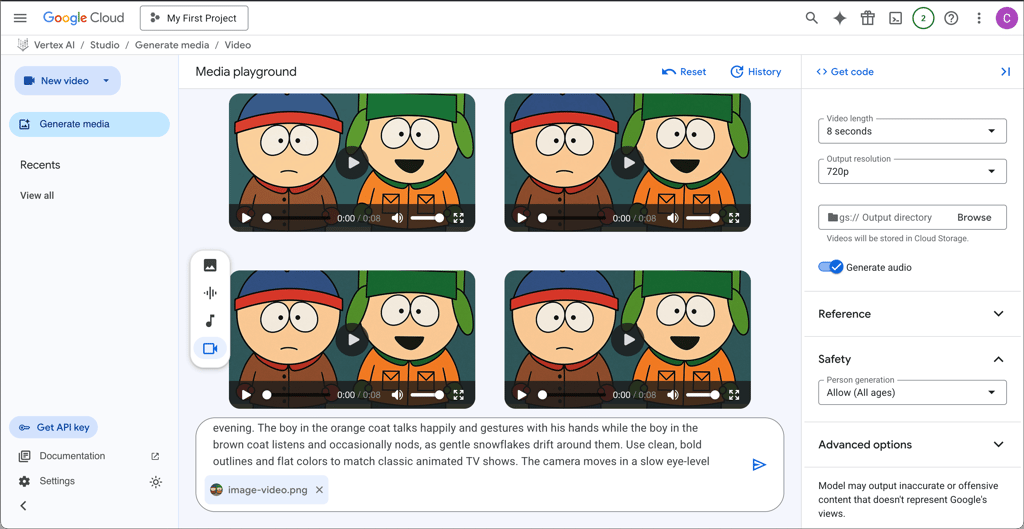Select the image generation mode icon
The height and width of the screenshot is (529, 1024).
click(x=210, y=265)
